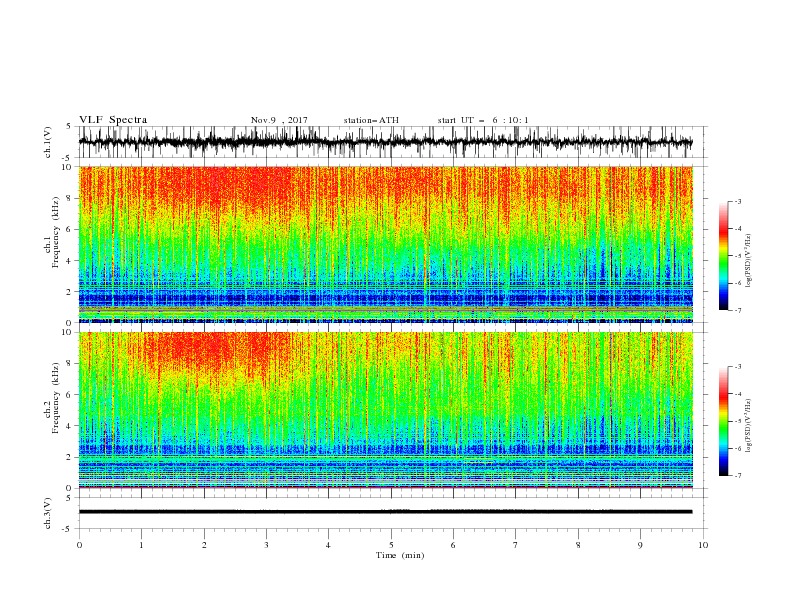Click the ch.1 colorbar "log(PSD)(V²/Hz)" label
The image size is (792, 612).
tap(749, 261)
